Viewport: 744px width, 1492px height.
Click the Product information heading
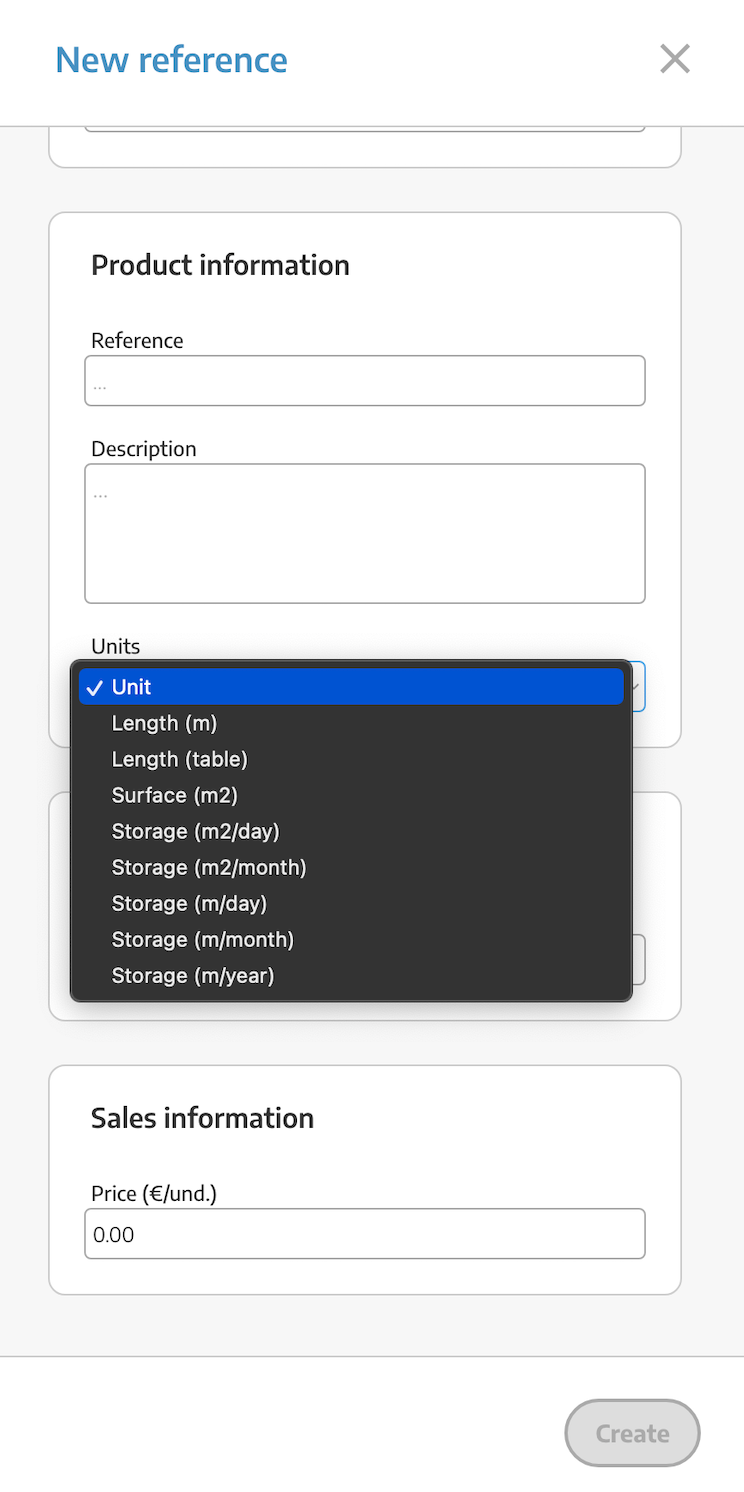click(x=220, y=265)
